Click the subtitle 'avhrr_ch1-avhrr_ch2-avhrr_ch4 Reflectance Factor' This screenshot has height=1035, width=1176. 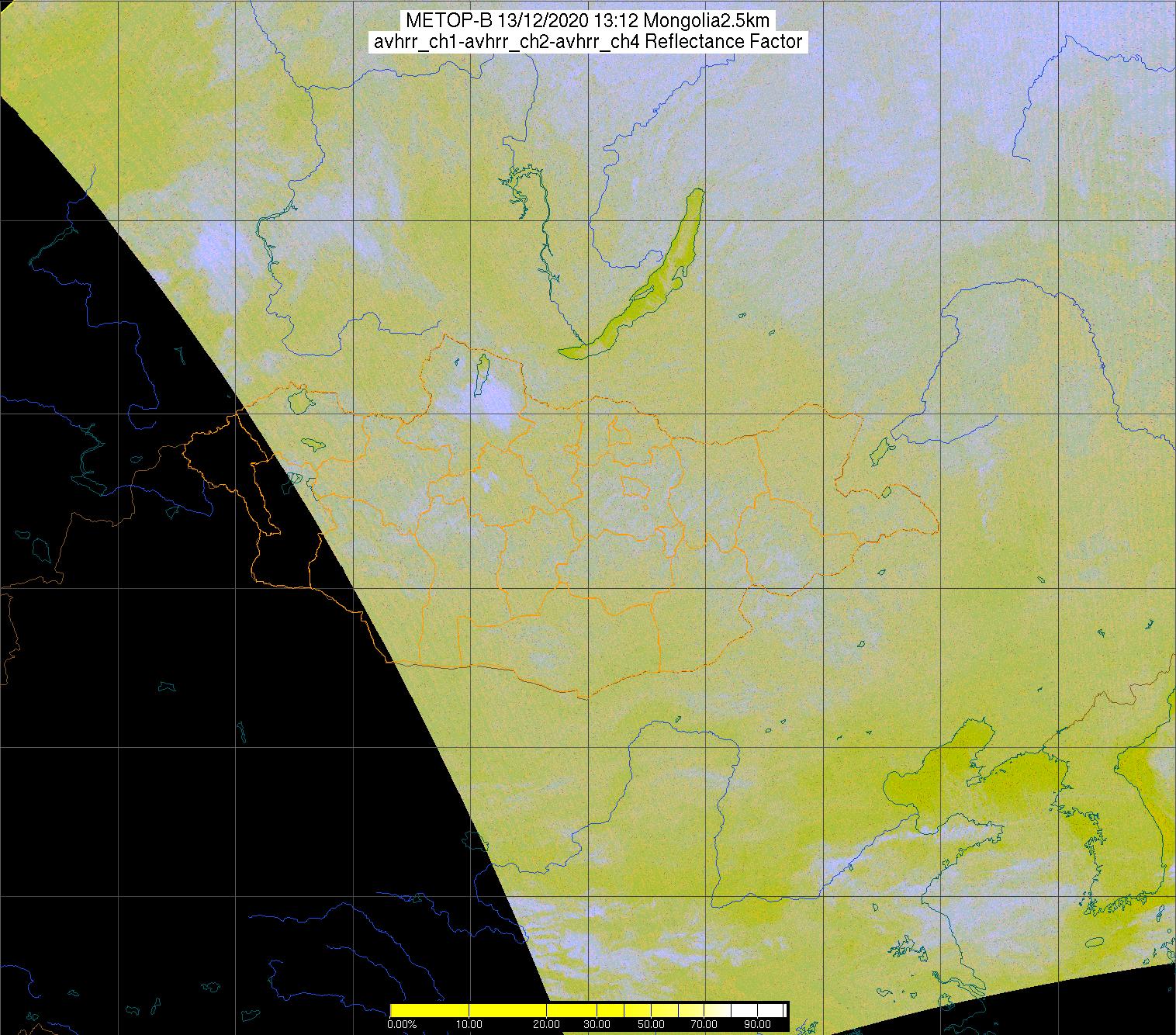[x=588, y=42]
